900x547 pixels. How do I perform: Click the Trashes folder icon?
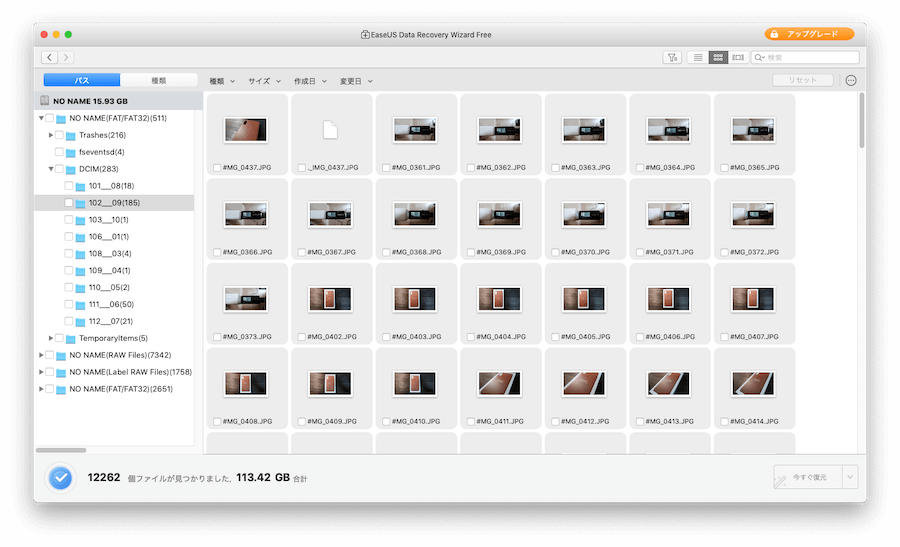point(71,135)
